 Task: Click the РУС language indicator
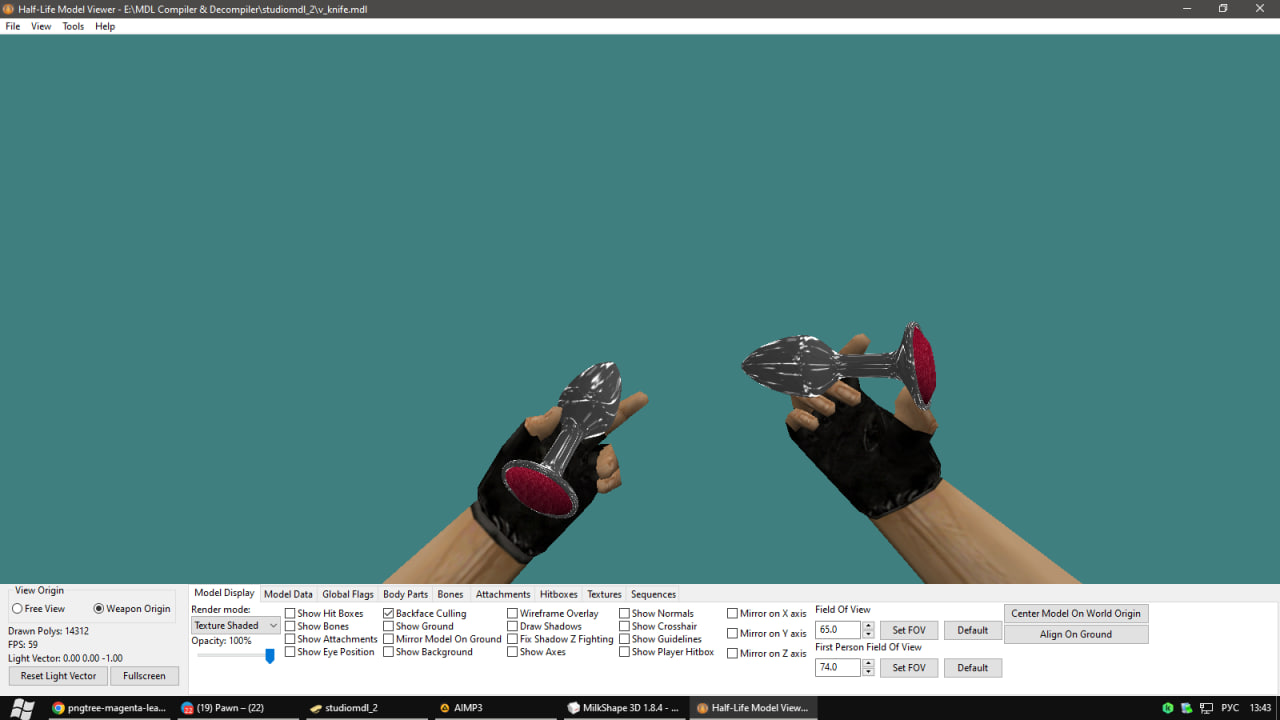[1230, 708]
